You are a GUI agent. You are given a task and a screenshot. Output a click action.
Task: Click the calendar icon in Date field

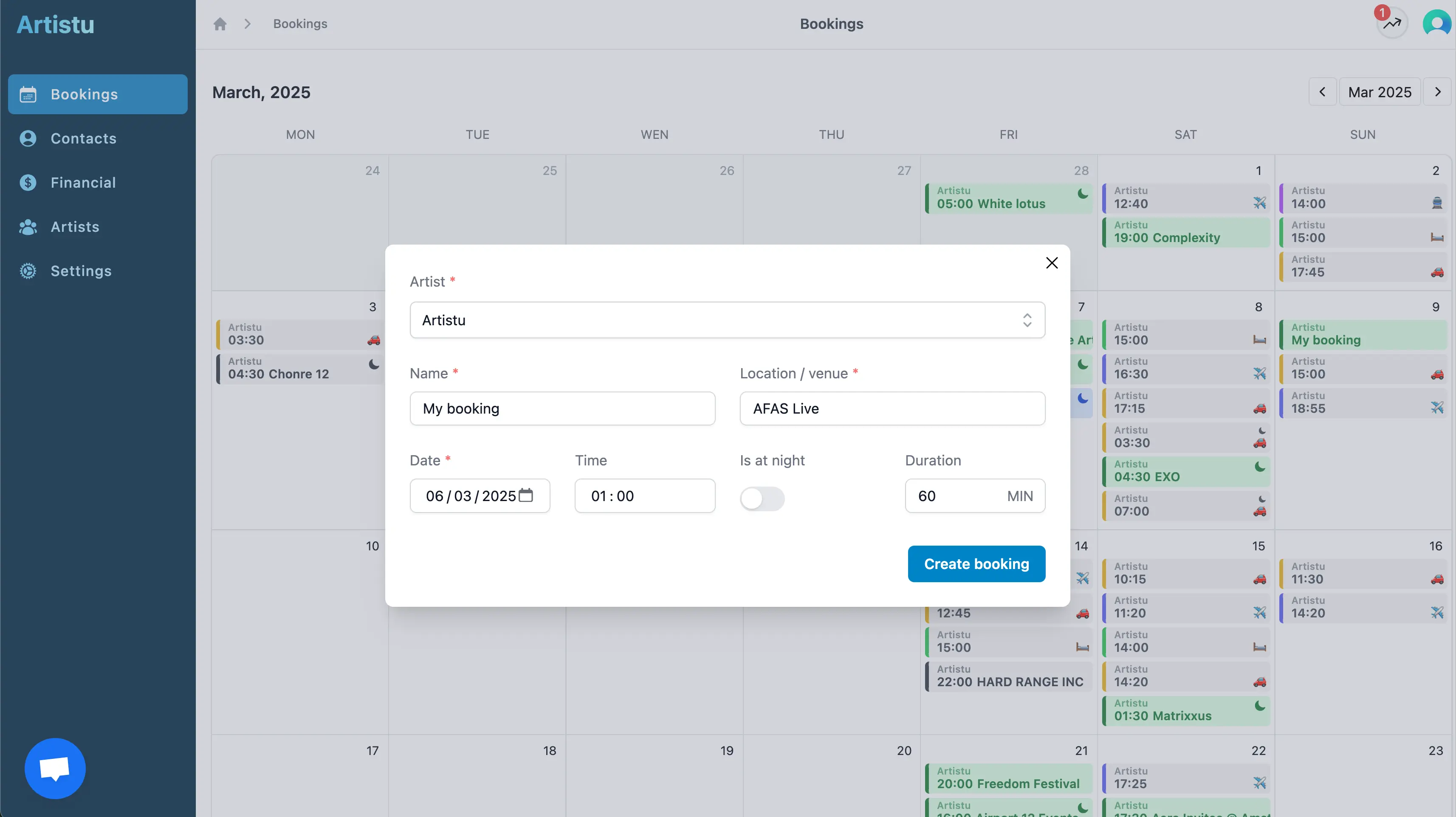coord(526,495)
